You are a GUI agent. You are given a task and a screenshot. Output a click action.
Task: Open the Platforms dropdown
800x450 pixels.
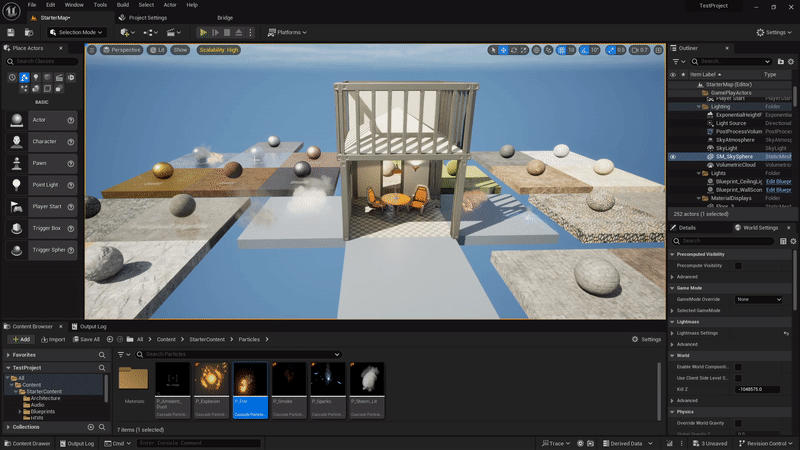[287, 32]
